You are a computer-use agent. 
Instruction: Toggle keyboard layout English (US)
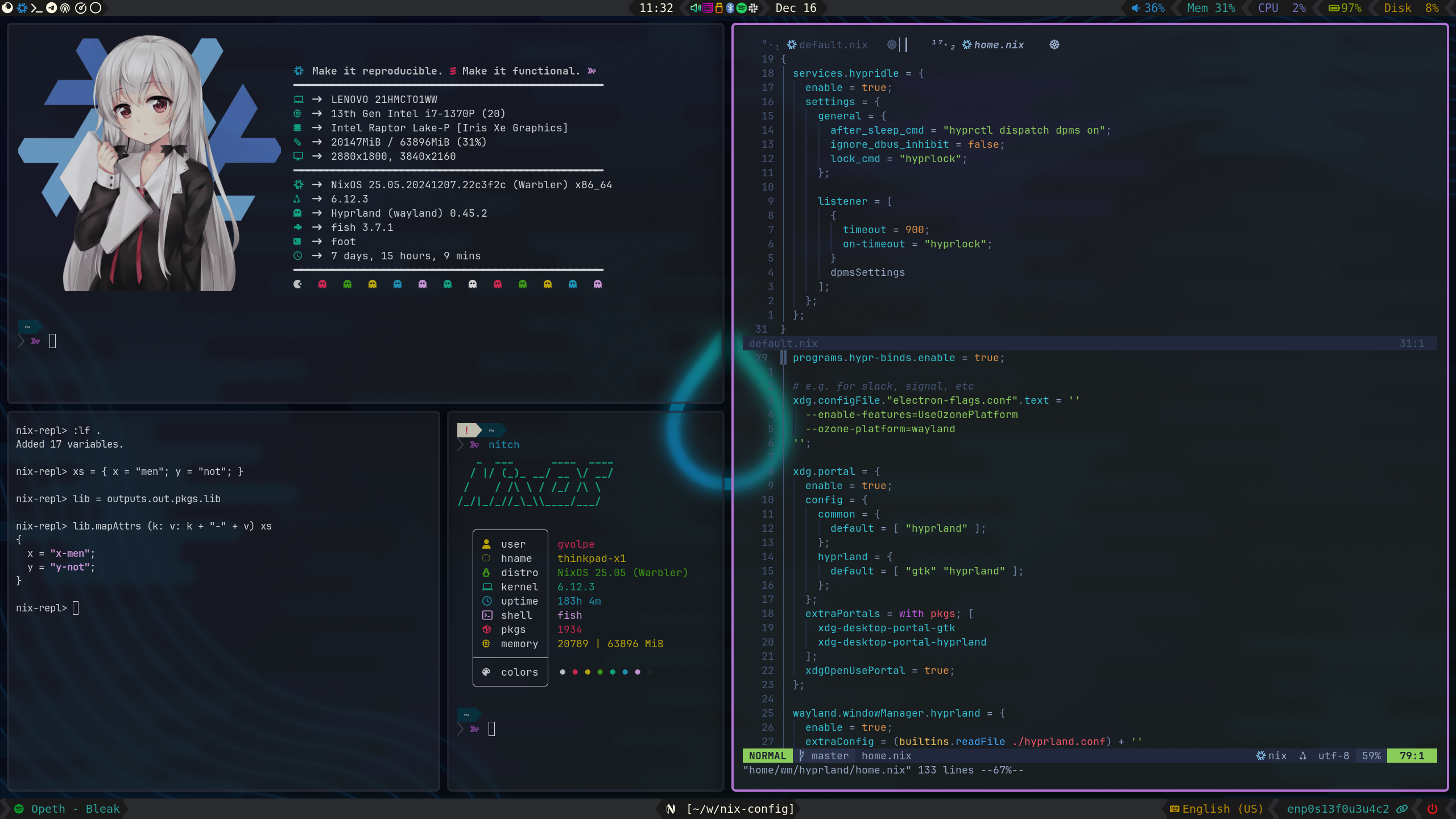click(1217, 809)
